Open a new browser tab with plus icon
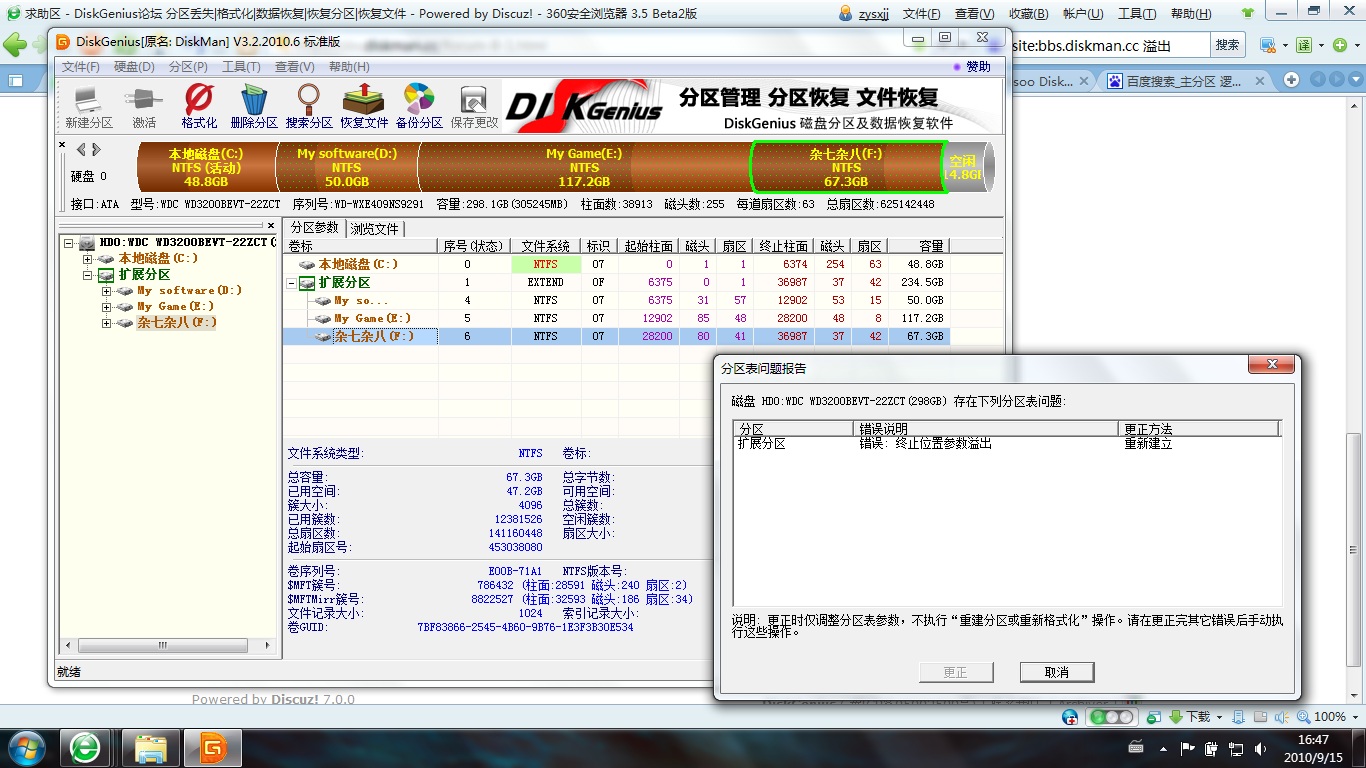 [x=1291, y=80]
